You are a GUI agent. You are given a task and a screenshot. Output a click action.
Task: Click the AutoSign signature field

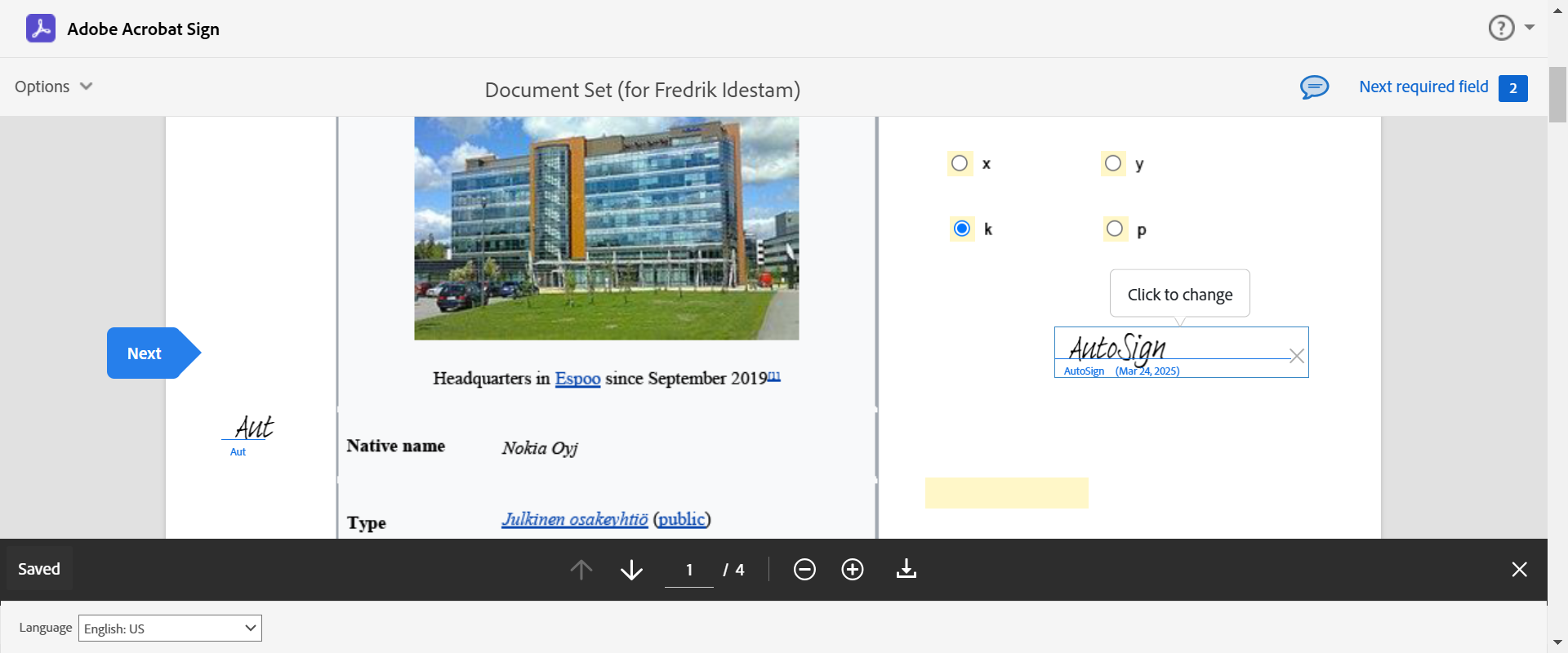click(1181, 353)
